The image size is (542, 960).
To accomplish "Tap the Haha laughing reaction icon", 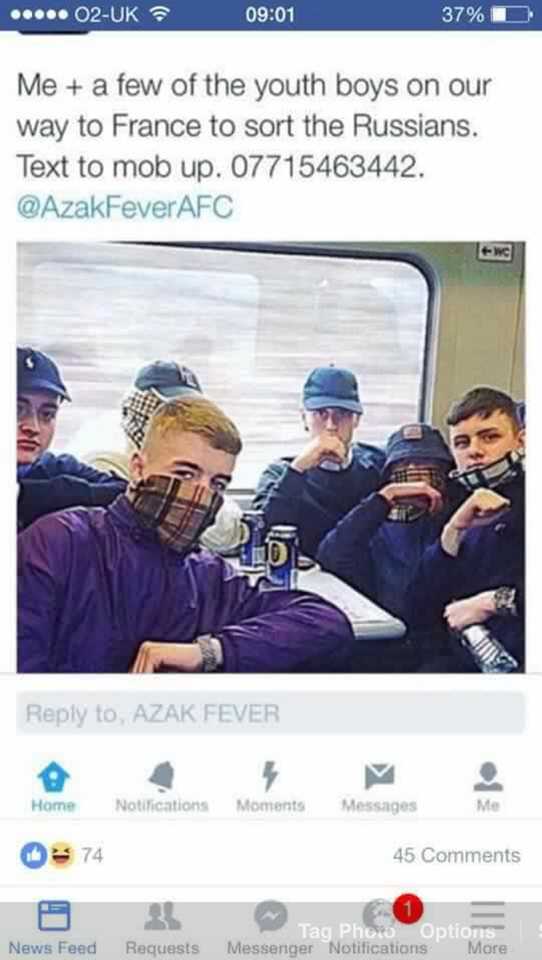I will (61, 855).
